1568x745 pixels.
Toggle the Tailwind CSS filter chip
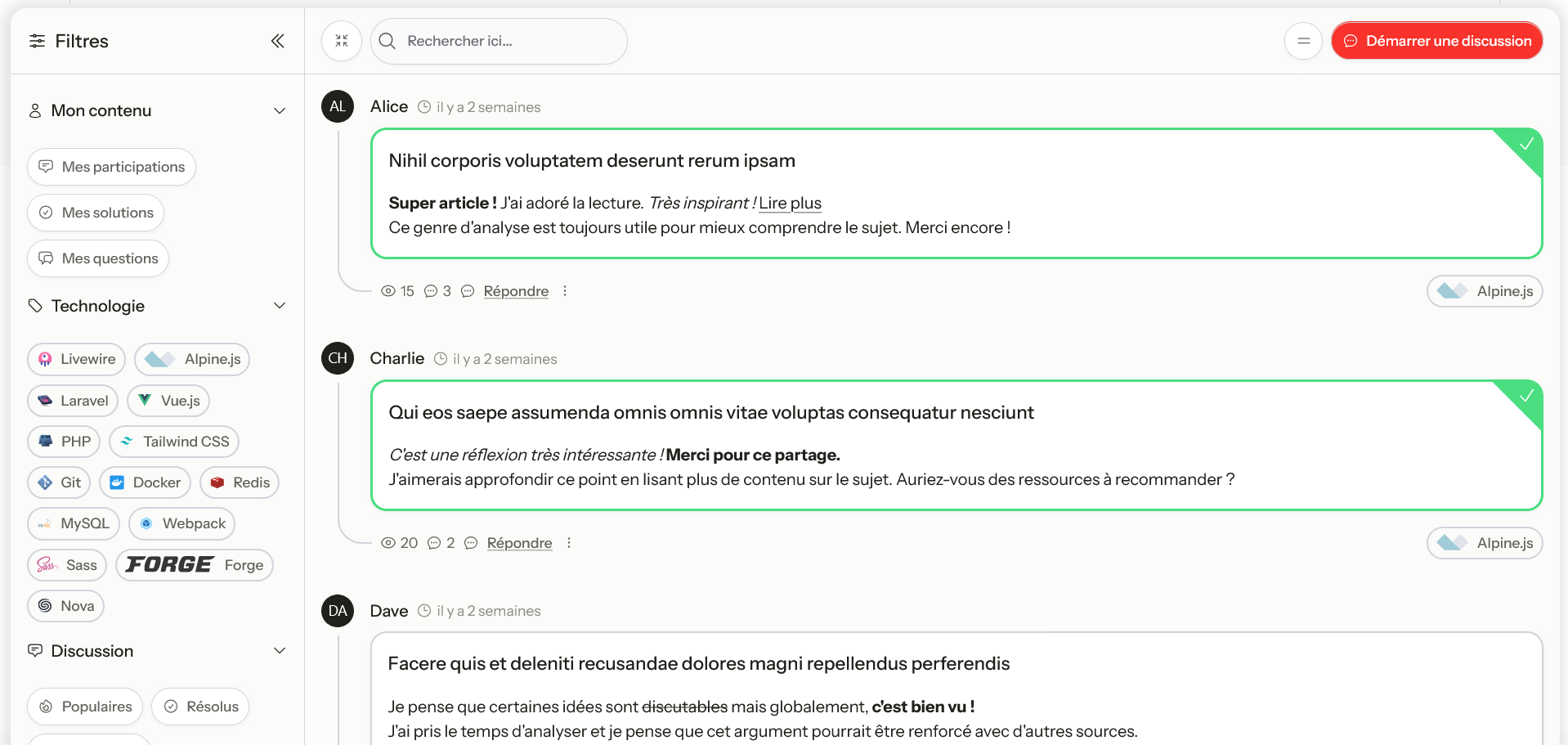174,442
